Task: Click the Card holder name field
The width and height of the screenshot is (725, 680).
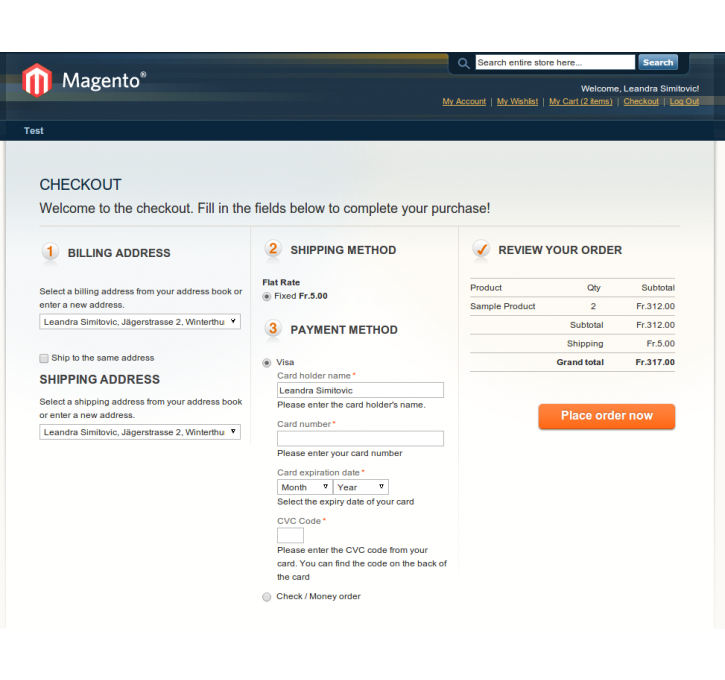Action: (360, 390)
